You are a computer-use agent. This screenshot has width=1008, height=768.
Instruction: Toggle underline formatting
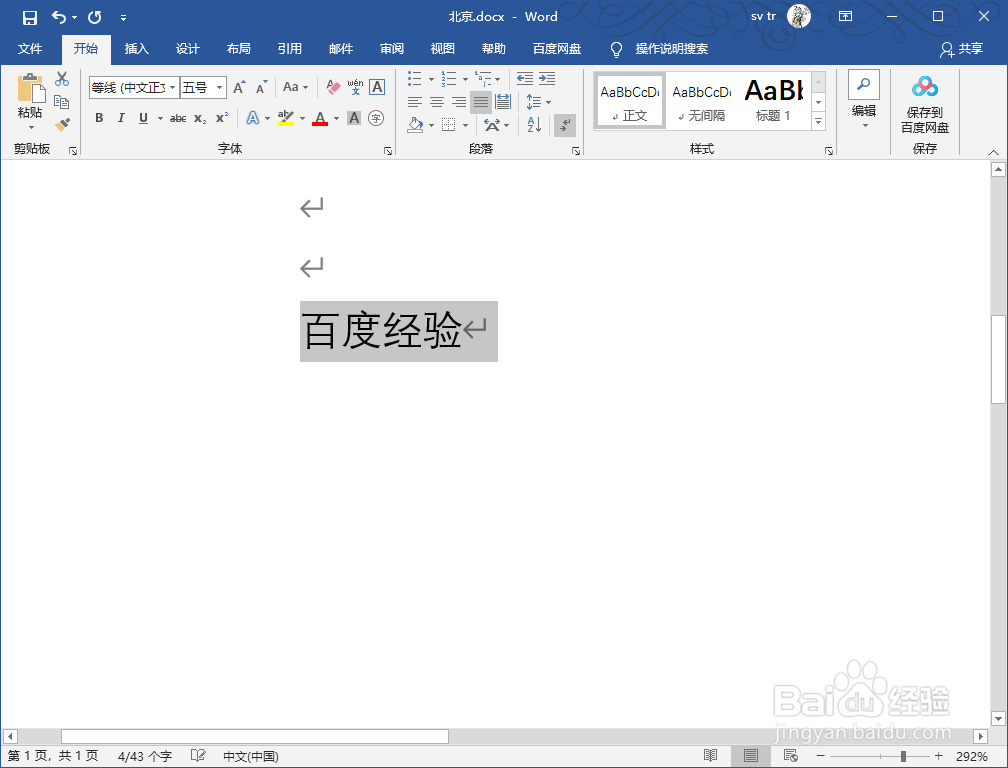pyautogui.click(x=143, y=118)
